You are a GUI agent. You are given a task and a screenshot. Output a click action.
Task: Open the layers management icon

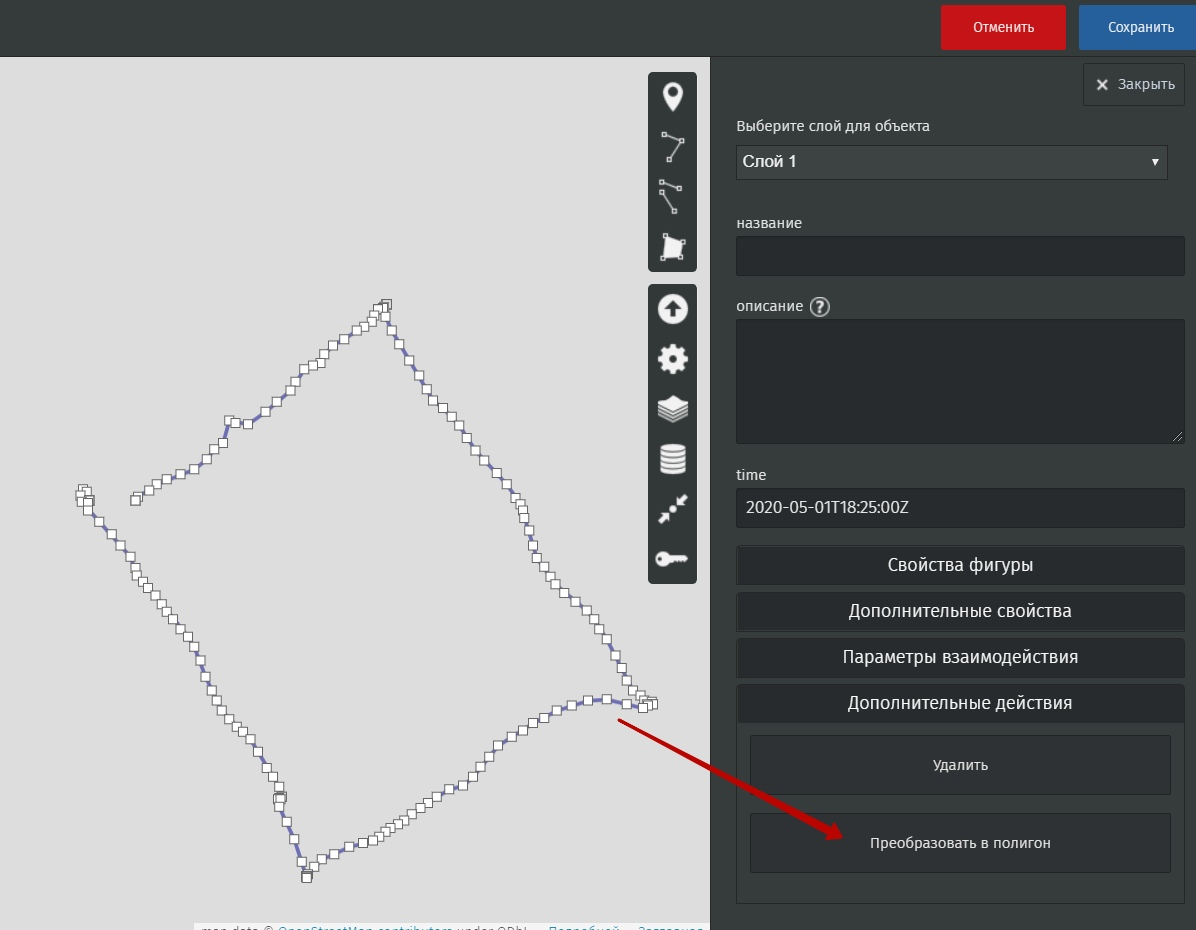pyautogui.click(x=672, y=409)
